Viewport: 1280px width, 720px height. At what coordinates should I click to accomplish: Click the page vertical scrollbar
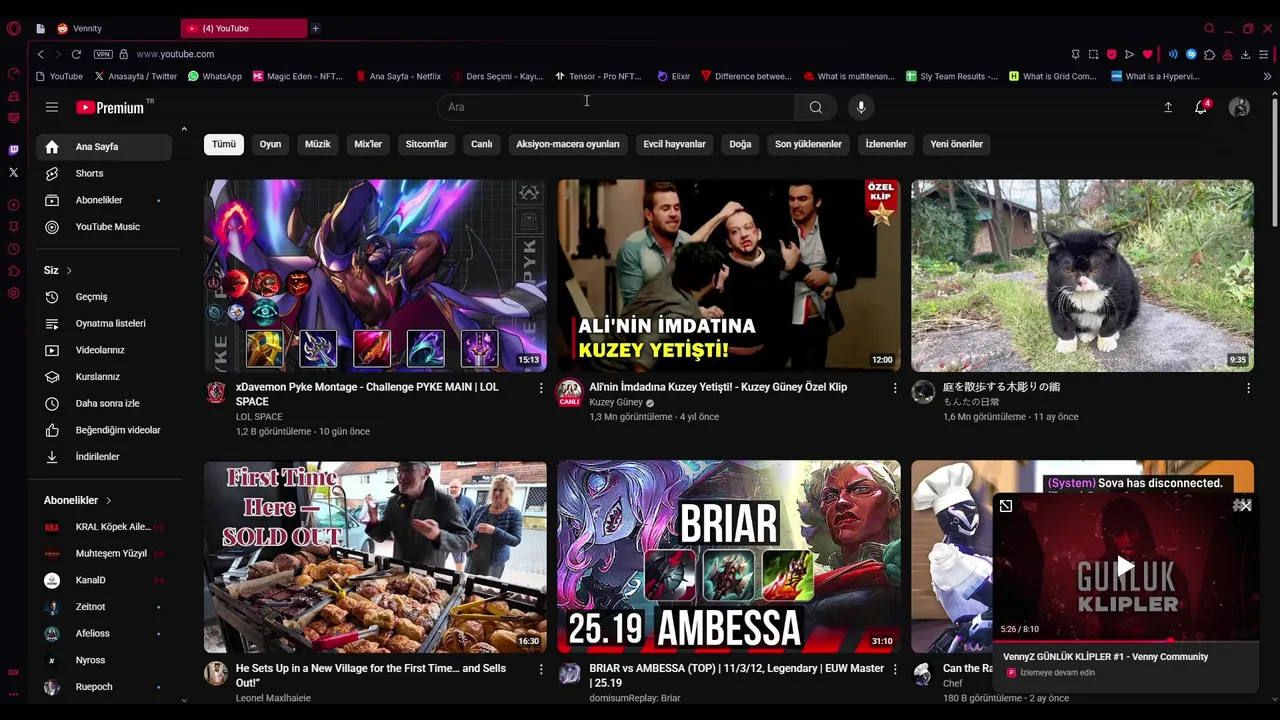(1274, 160)
